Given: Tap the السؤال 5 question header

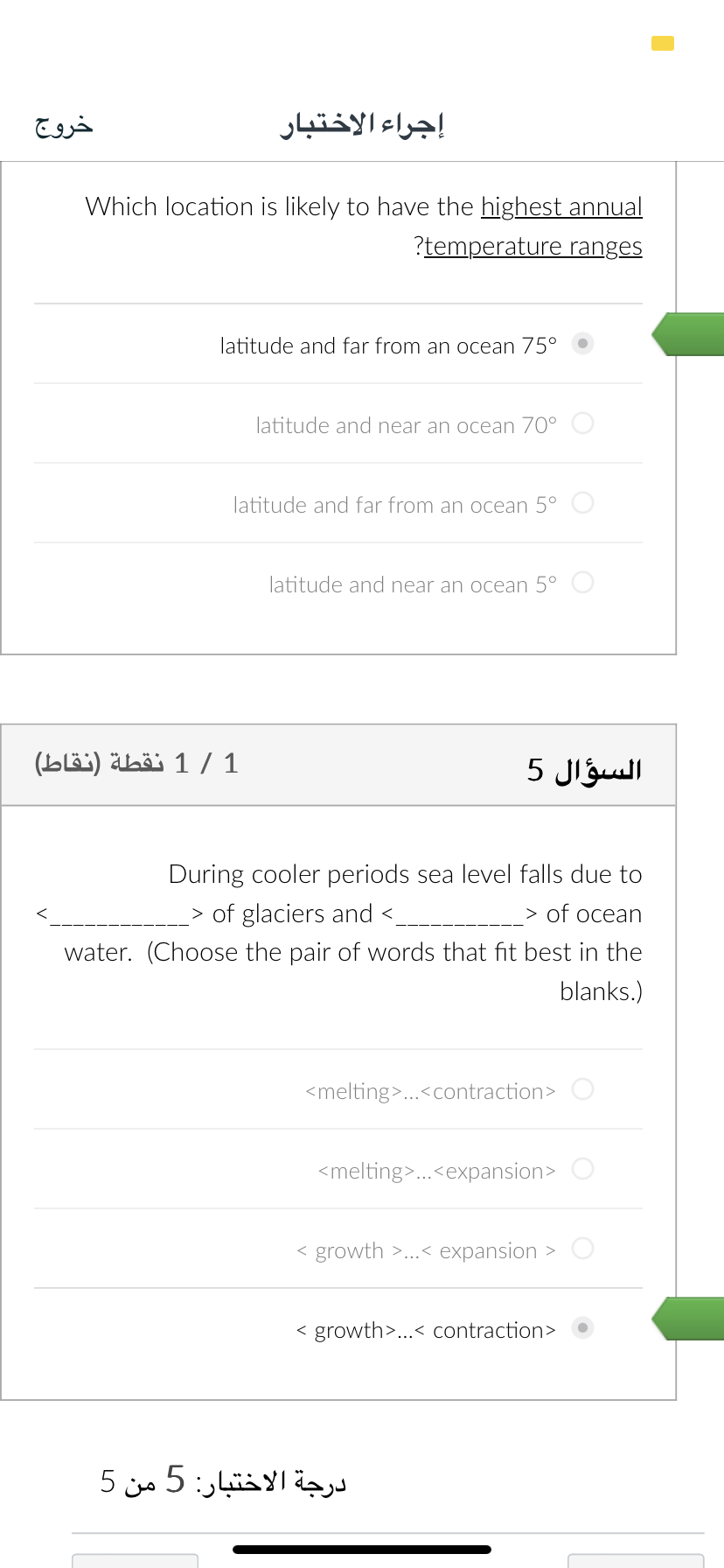Looking at the screenshot, I should [584, 769].
